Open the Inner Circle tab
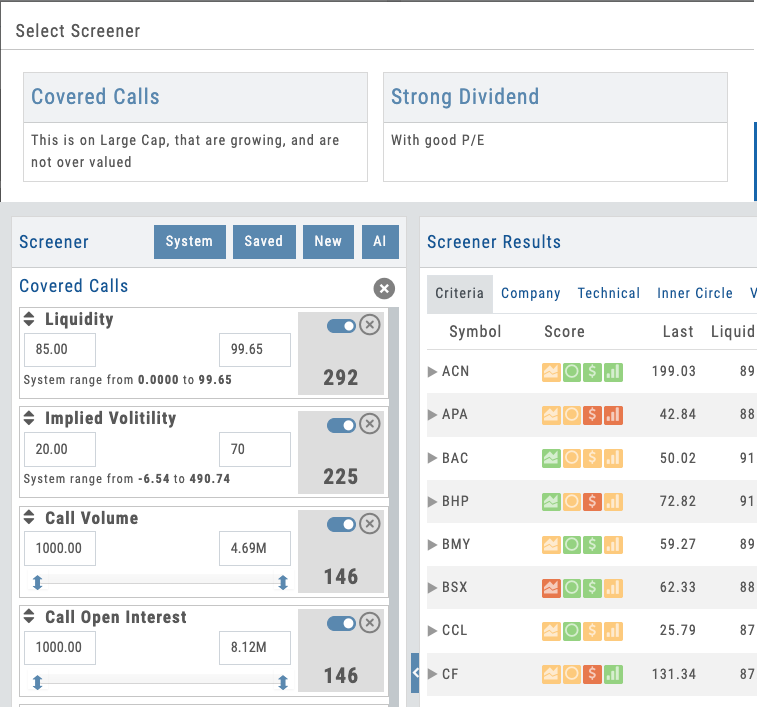Image resolution: width=757 pixels, height=707 pixels. [x=694, y=293]
